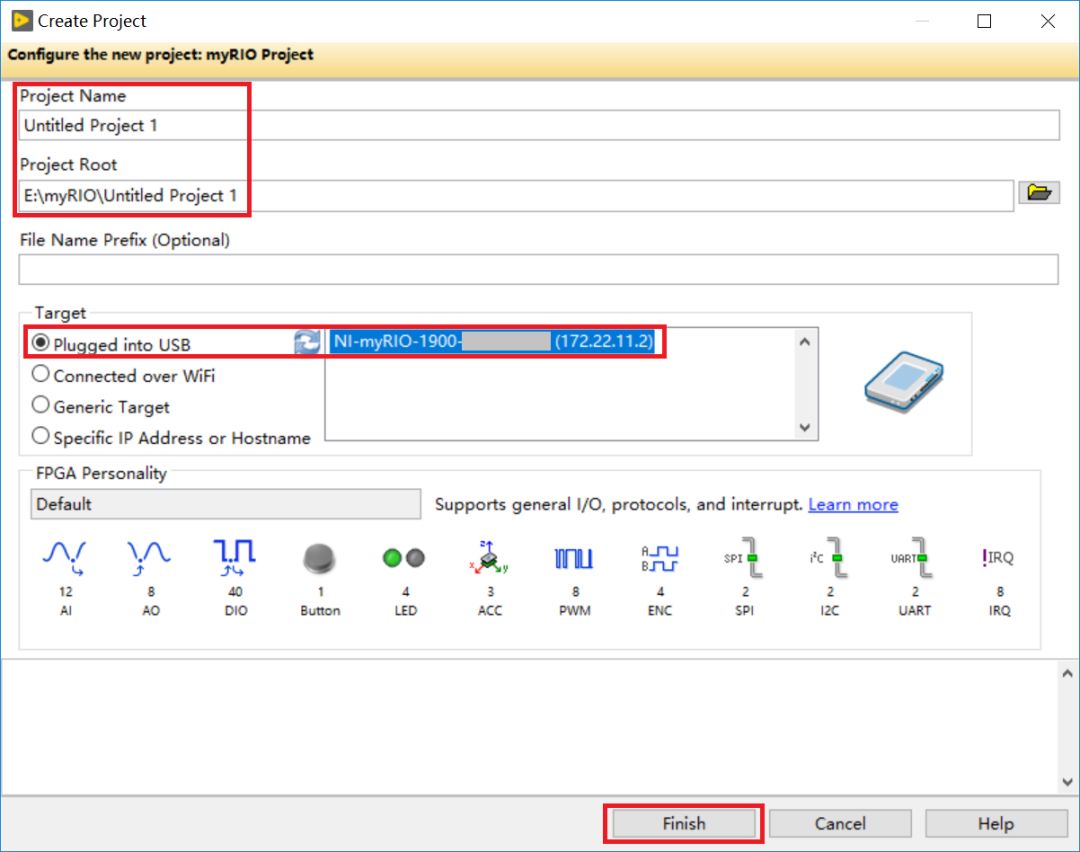The width and height of the screenshot is (1080, 852).
Task: Open the Learn more link
Action: tap(852, 504)
